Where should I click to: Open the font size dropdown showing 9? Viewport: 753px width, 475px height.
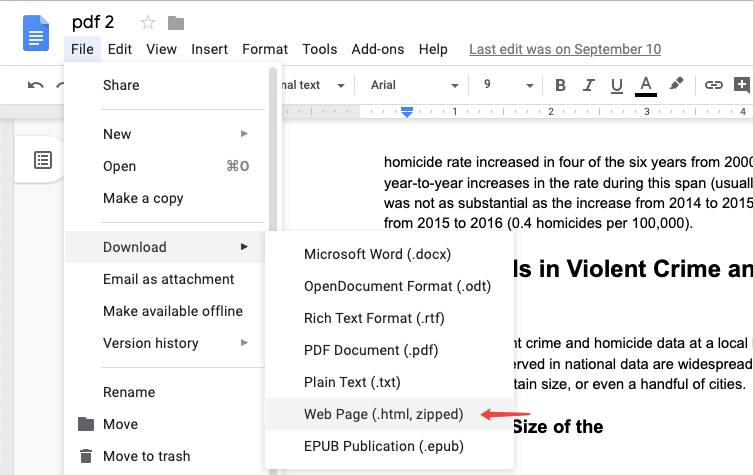[506, 85]
